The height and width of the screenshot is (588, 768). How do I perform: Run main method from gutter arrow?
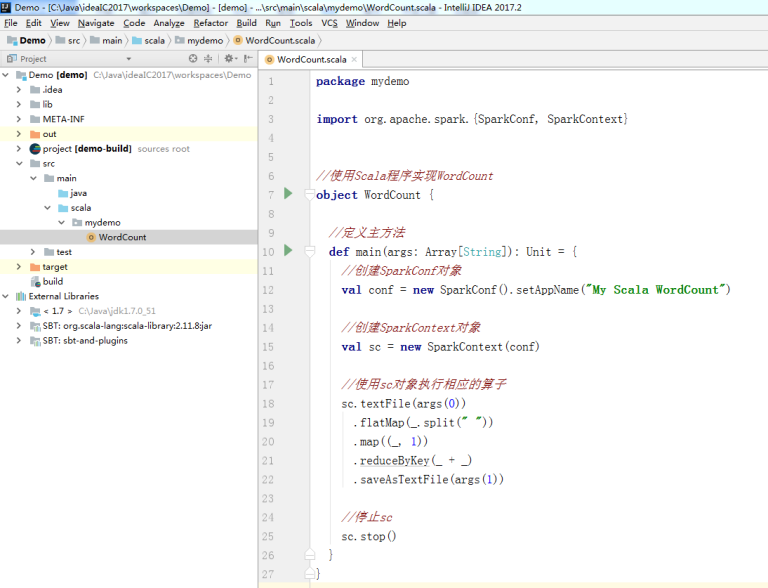(x=288, y=250)
